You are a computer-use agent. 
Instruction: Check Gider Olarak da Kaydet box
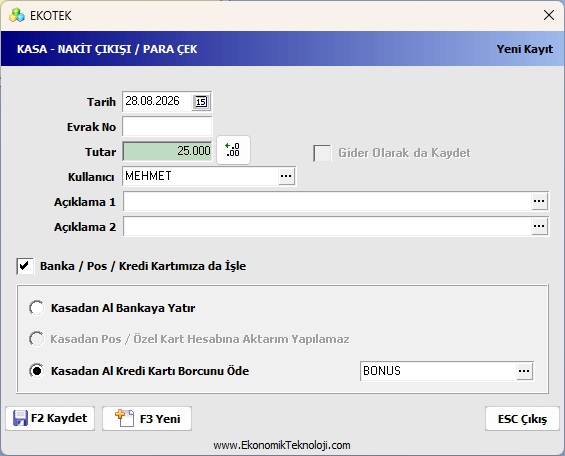[322, 153]
